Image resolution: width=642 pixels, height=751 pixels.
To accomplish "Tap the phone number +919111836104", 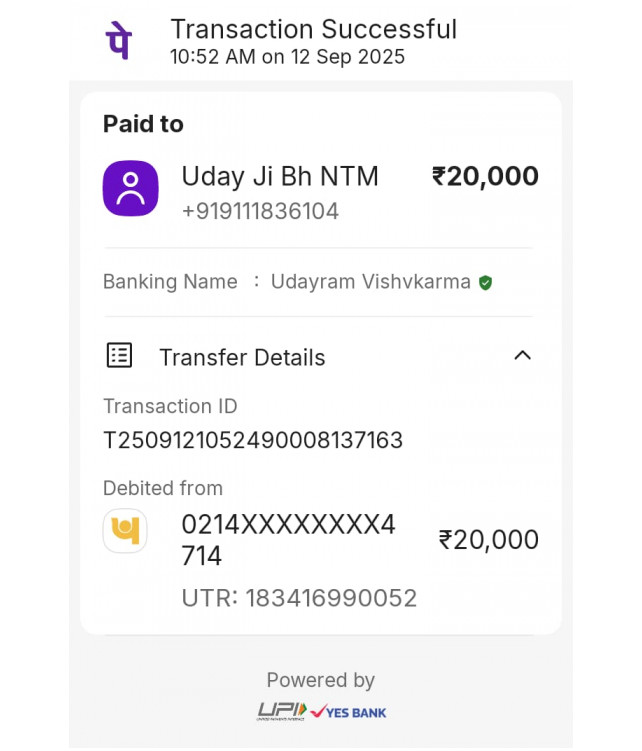I will [260, 211].
